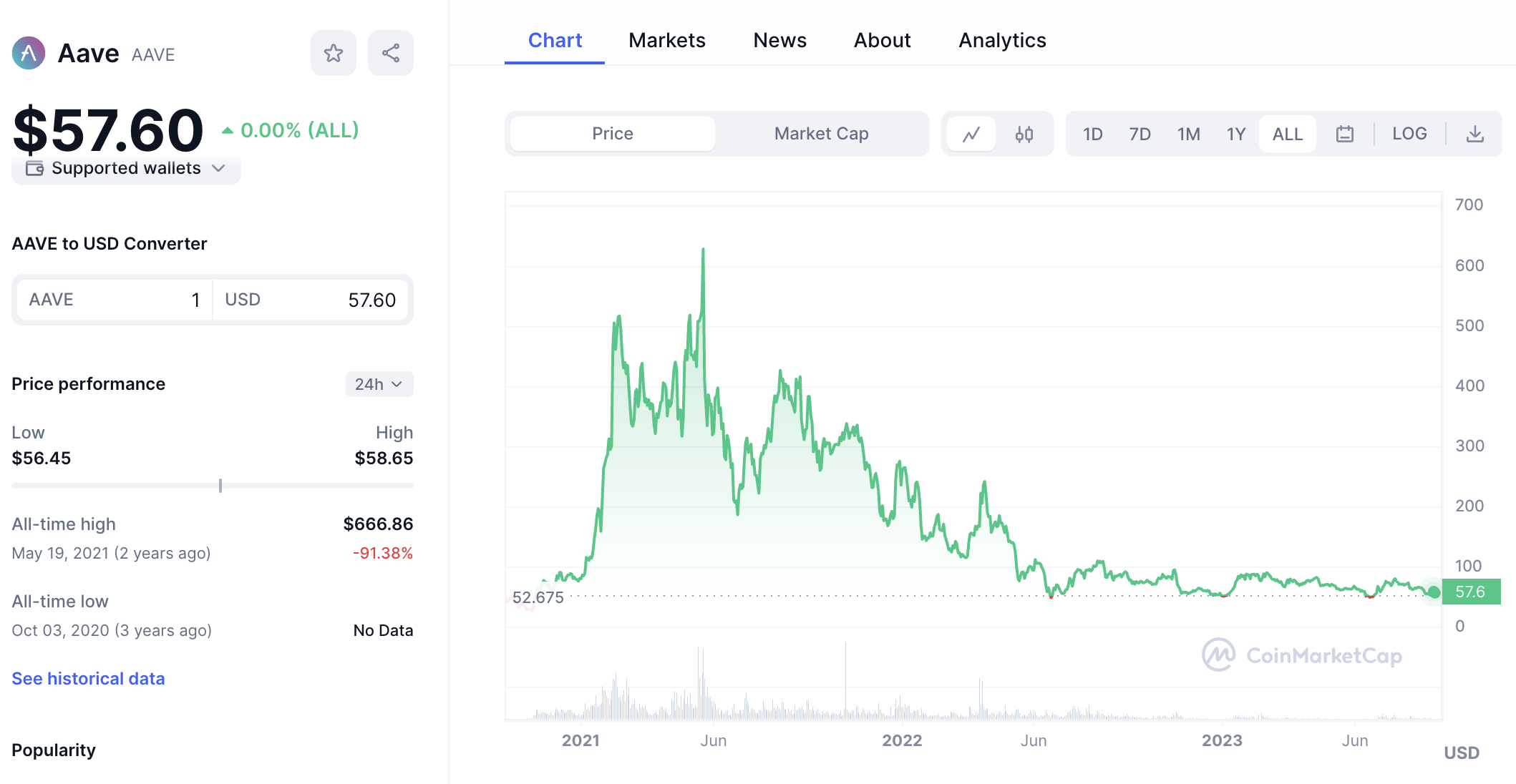Switch to candlestick chart icon

1024,134
